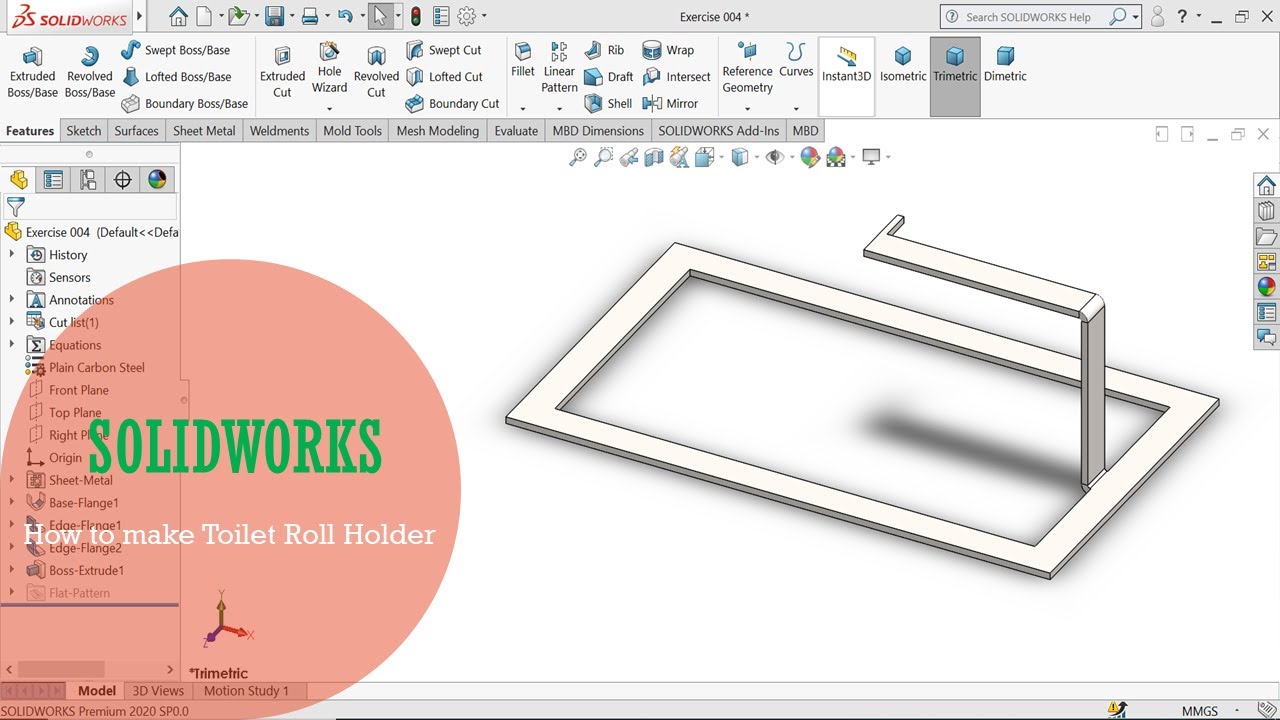Switch to the Surfaces tab
The width and height of the screenshot is (1280, 720).
pos(136,131)
